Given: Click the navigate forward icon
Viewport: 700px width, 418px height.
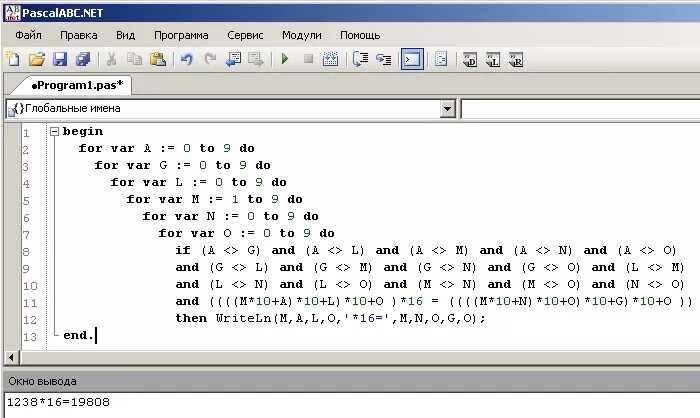Looking at the screenshot, I should [x=256, y=59].
